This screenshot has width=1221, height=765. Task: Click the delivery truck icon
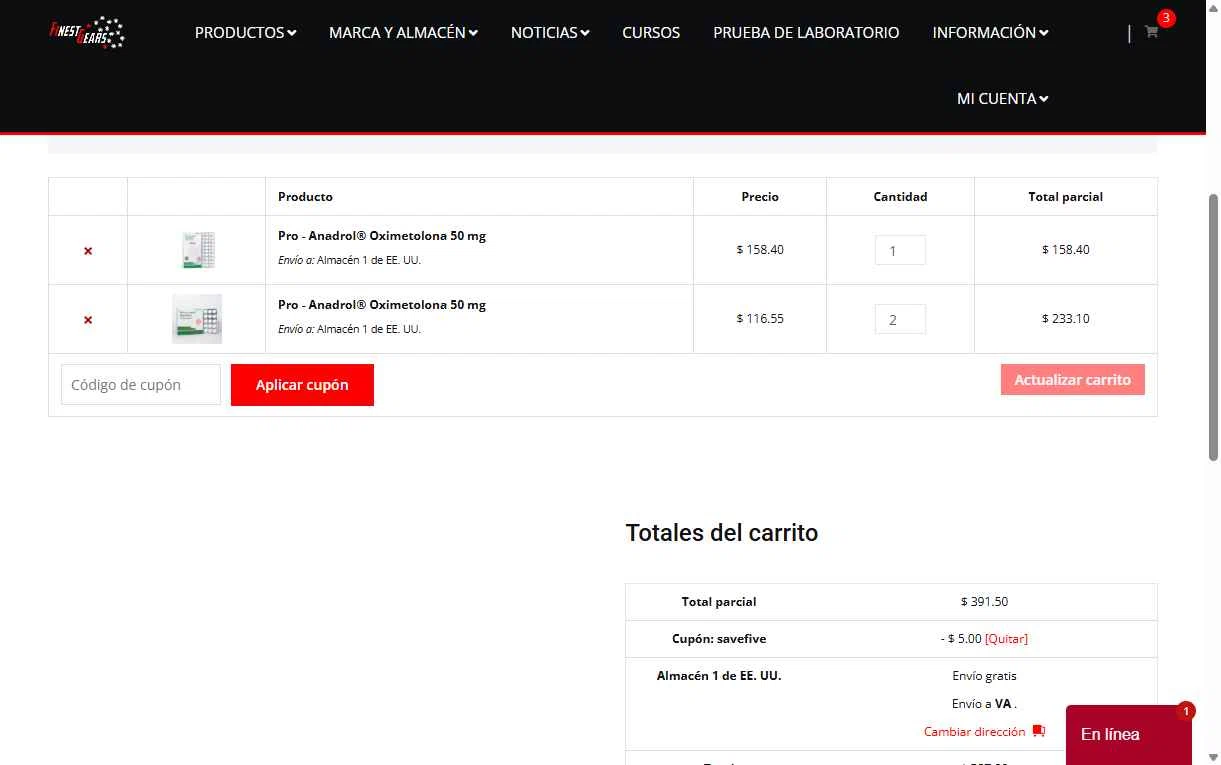(1039, 731)
